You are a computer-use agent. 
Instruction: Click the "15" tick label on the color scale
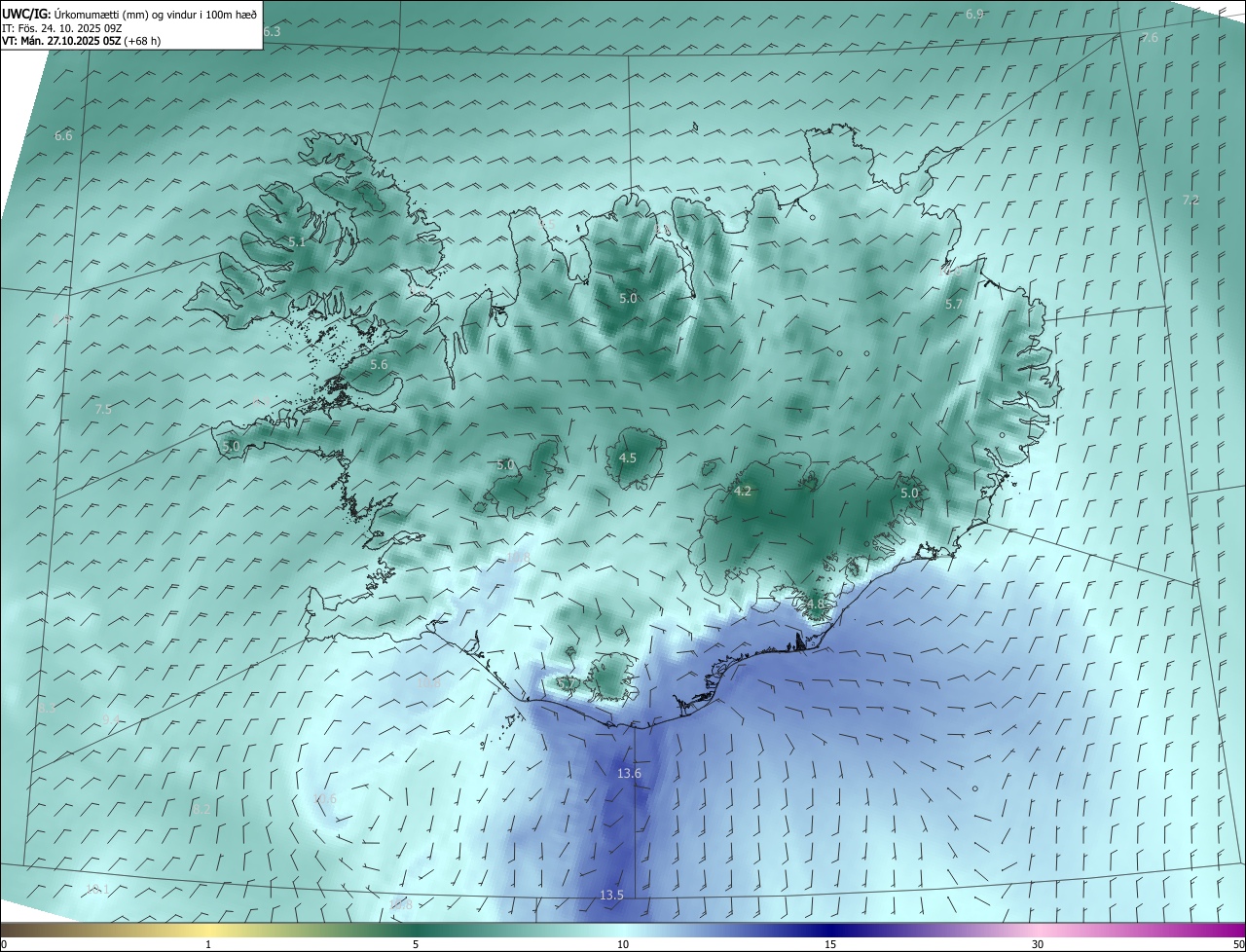(x=830, y=945)
